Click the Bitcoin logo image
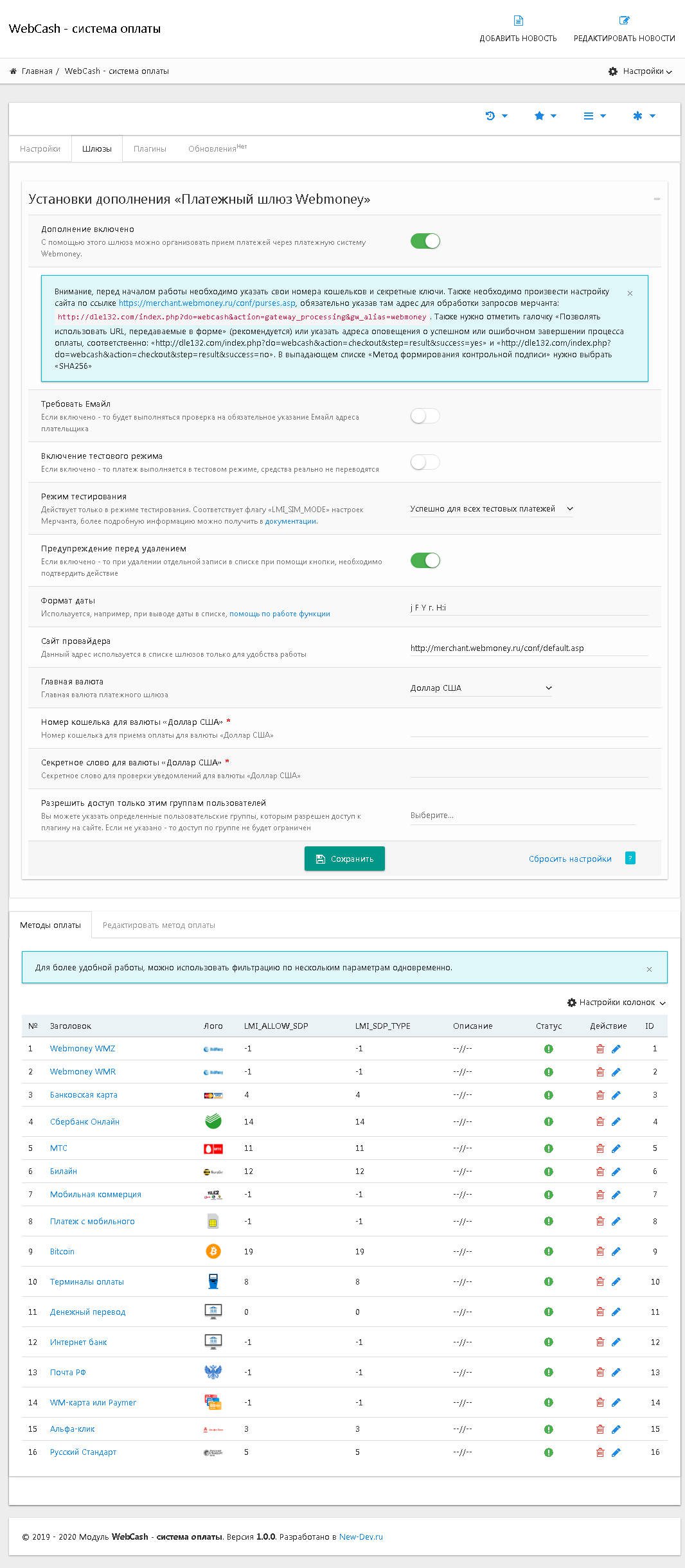 tap(213, 1251)
